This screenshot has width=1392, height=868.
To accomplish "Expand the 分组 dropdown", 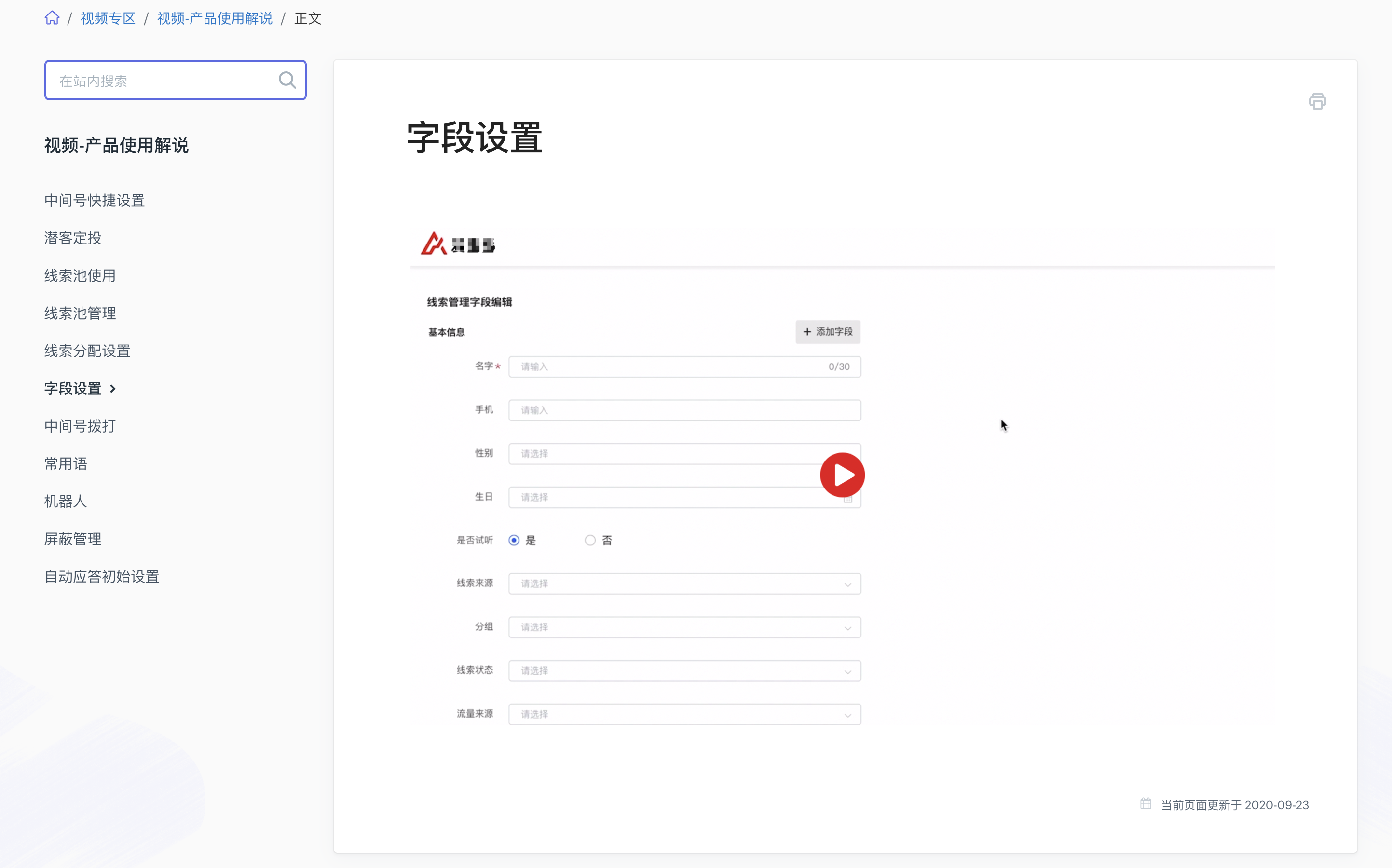I will point(685,627).
